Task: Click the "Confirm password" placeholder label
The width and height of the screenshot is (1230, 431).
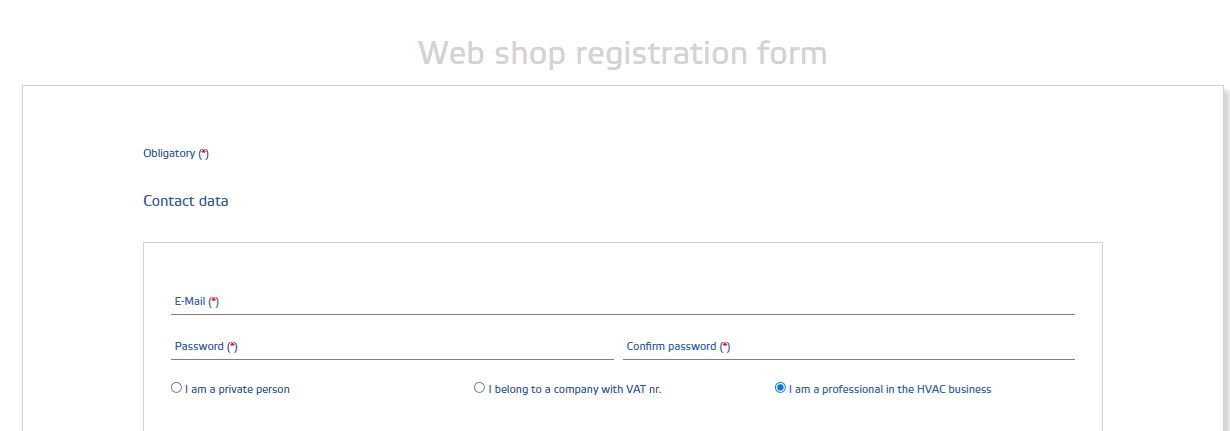Action: click(x=671, y=346)
